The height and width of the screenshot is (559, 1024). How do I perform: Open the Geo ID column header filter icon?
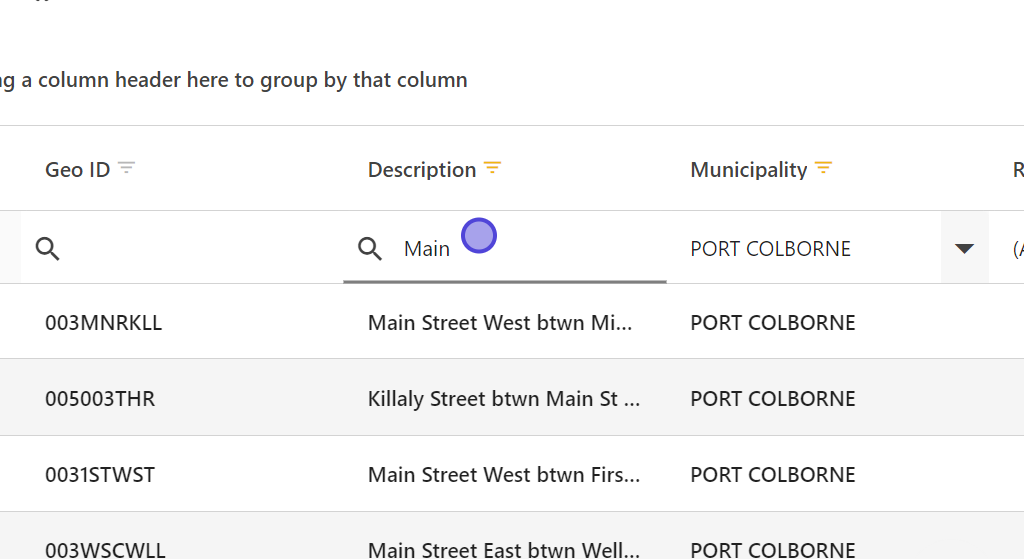point(126,168)
